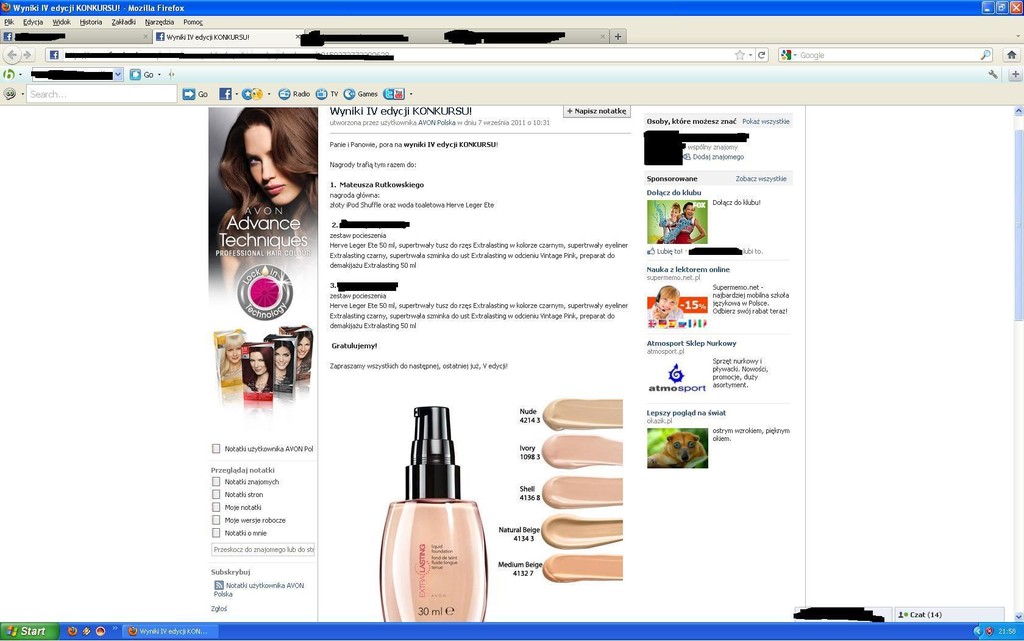Click the Zgłoś report link

tap(219, 608)
